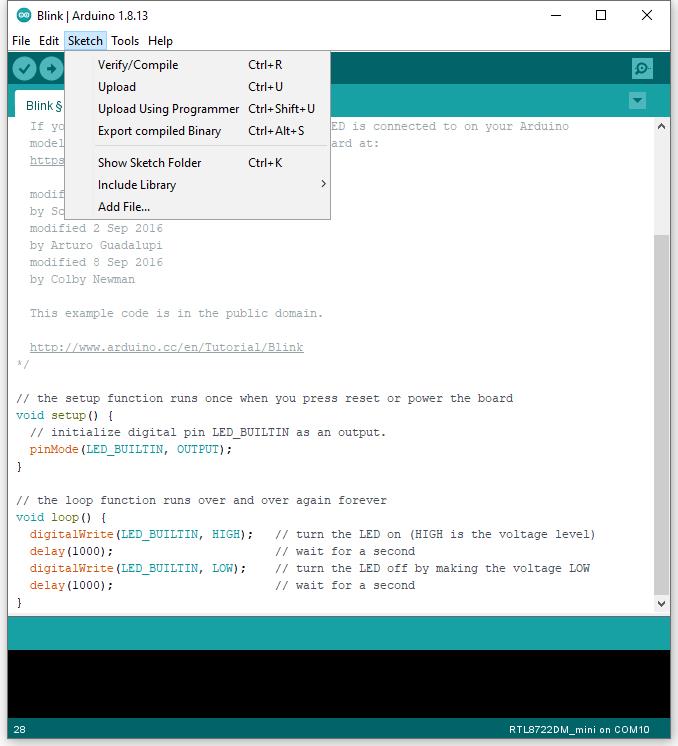This screenshot has height=746, width=678.
Task: Open the arduino.cc Tutorial/Blink link
Action: click(x=167, y=347)
